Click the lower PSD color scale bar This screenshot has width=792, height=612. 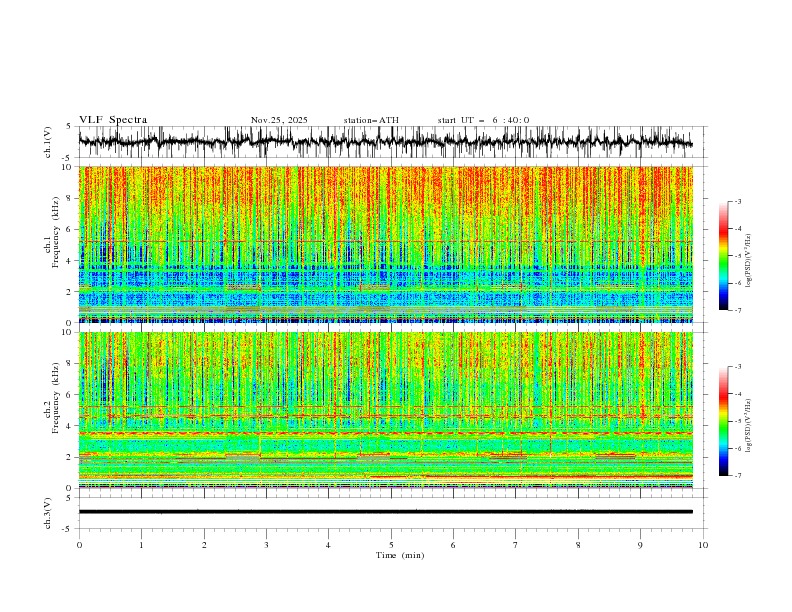[723, 421]
